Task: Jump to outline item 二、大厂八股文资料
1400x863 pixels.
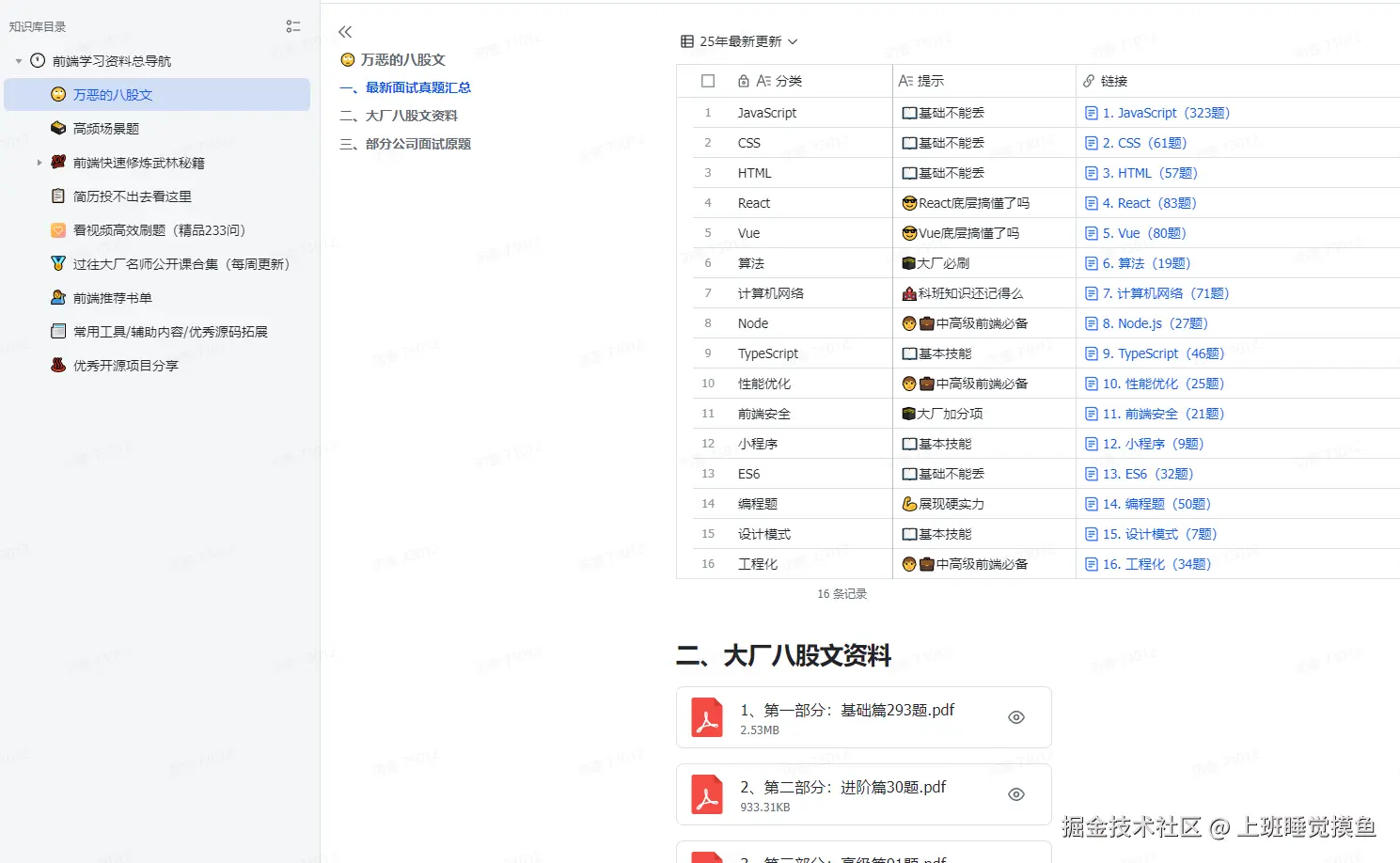Action: tap(399, 116)
